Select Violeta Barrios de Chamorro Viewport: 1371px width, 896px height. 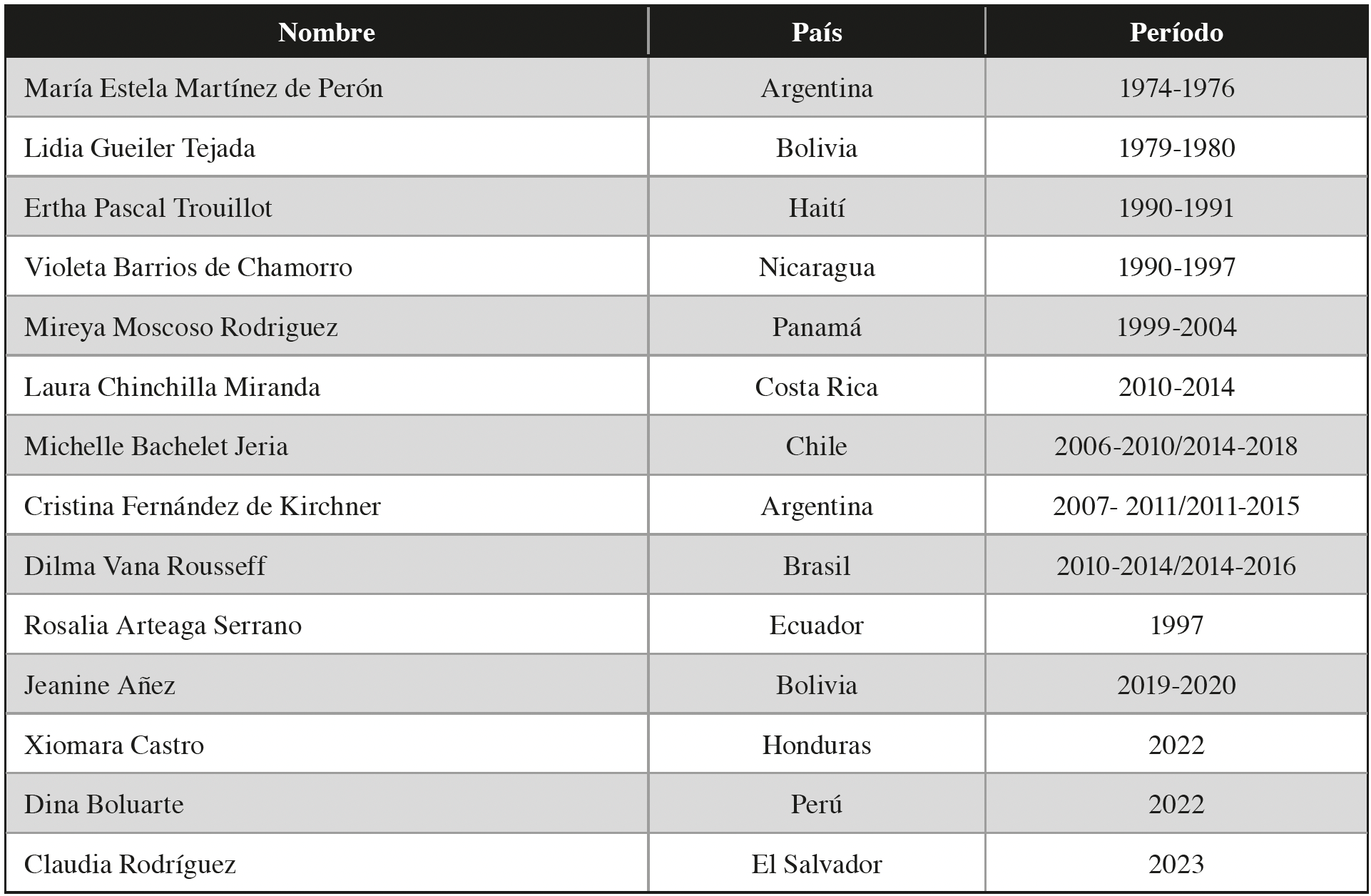click(188, 267)
